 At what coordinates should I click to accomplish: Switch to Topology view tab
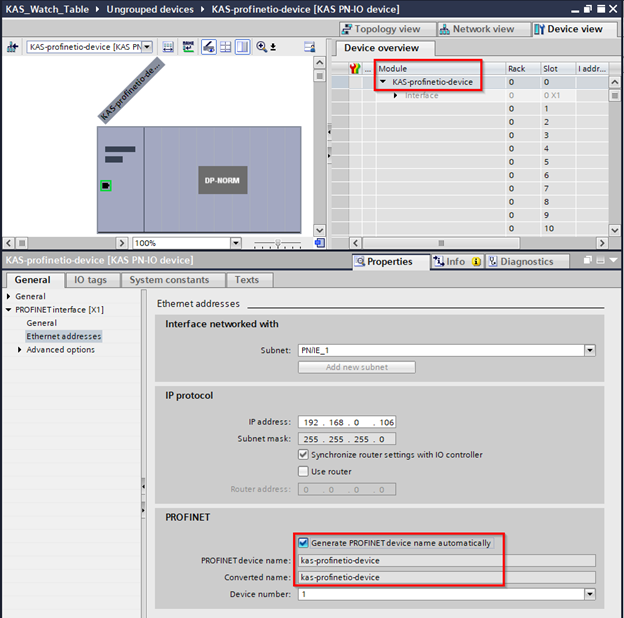pos(388,29)
